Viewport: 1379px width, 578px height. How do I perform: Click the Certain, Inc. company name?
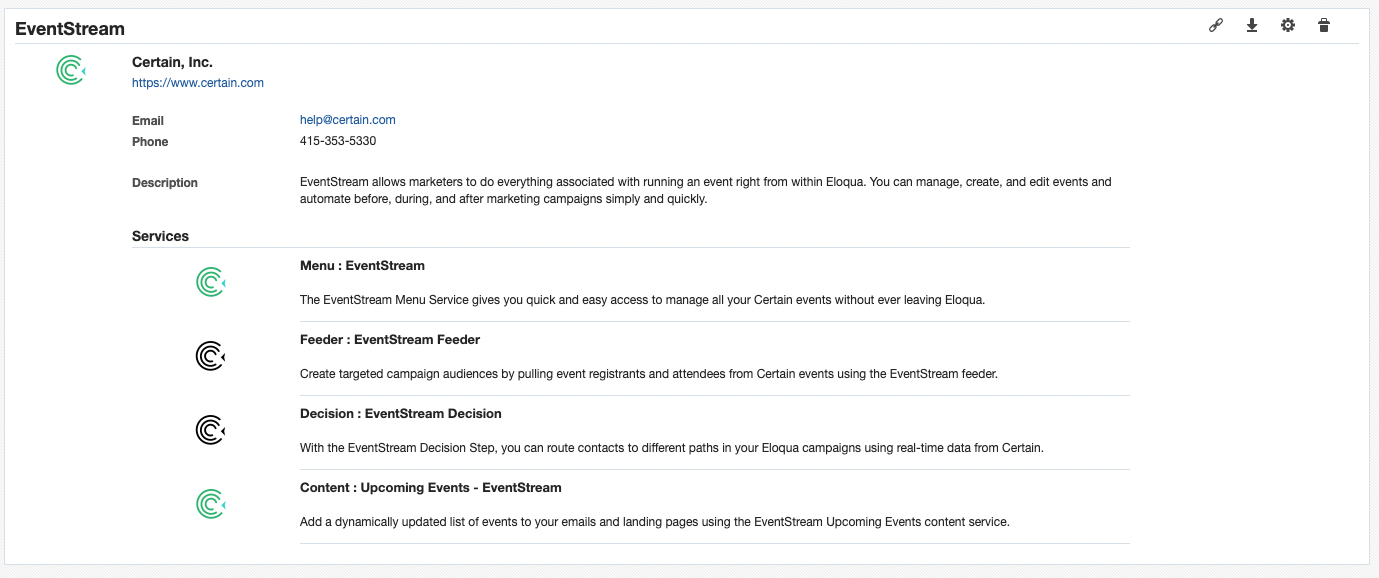172,62
